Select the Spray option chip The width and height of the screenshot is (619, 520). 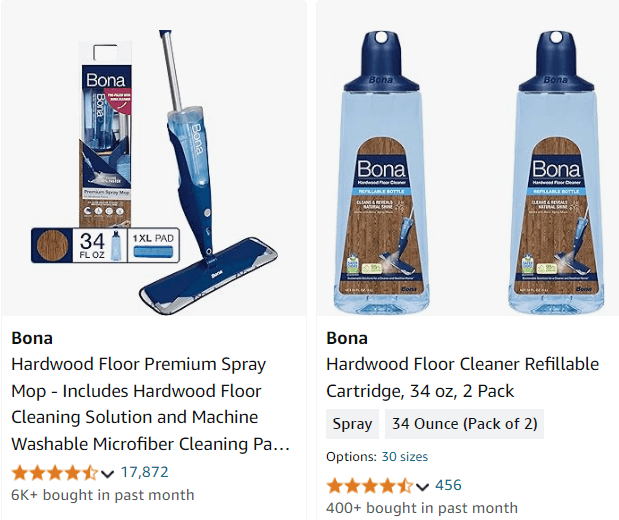tap(352, 424)
